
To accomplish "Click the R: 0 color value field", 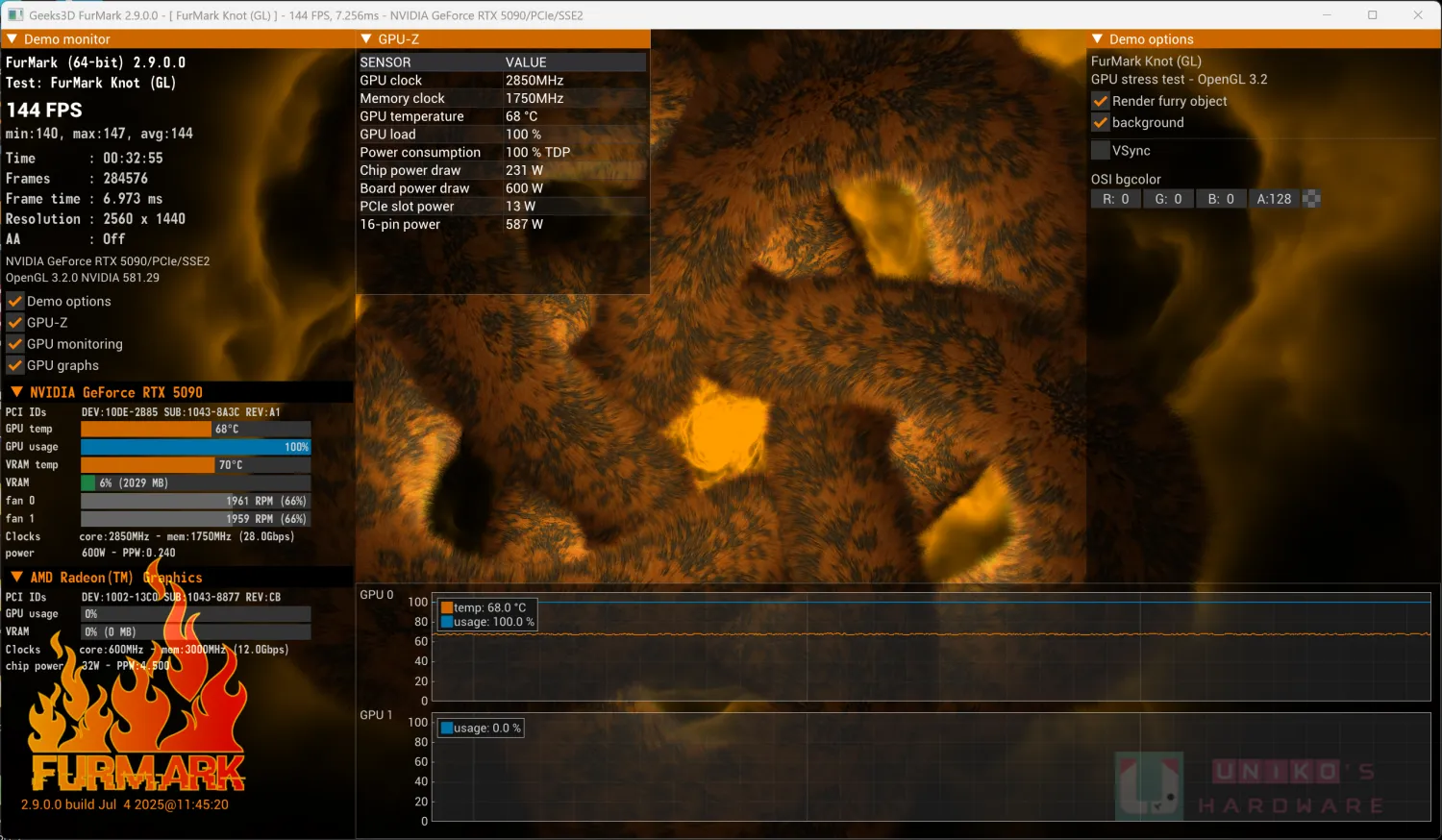I will point(1115,199).
